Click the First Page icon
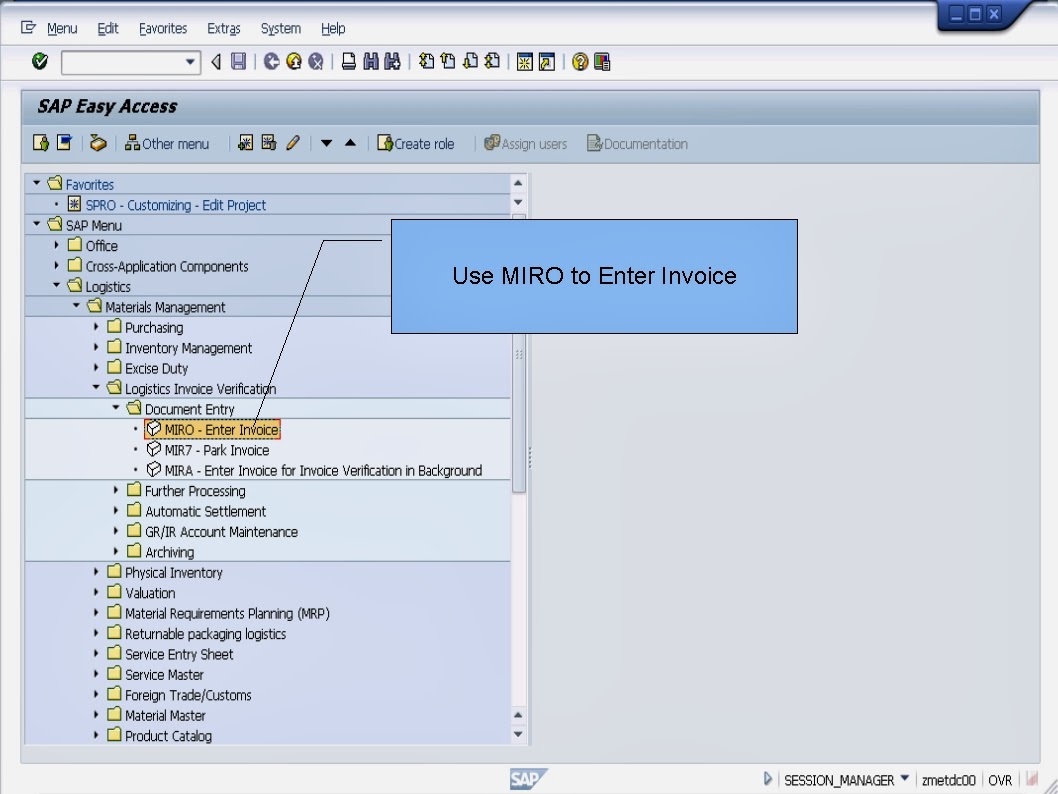 pyautogui.click(x=426, y=62)
